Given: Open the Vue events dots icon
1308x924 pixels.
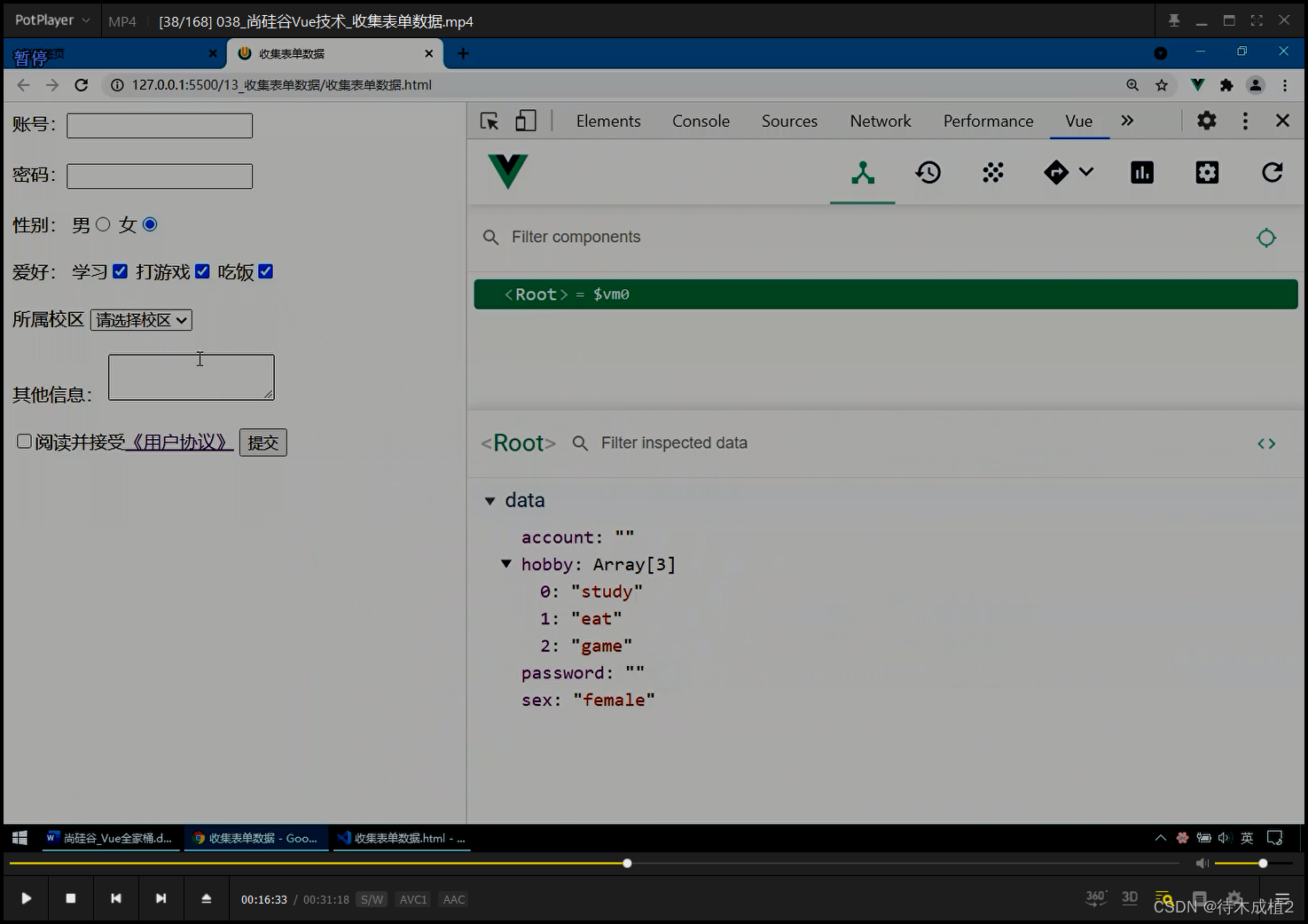Looking at the screenshot, I should point(993,172).
